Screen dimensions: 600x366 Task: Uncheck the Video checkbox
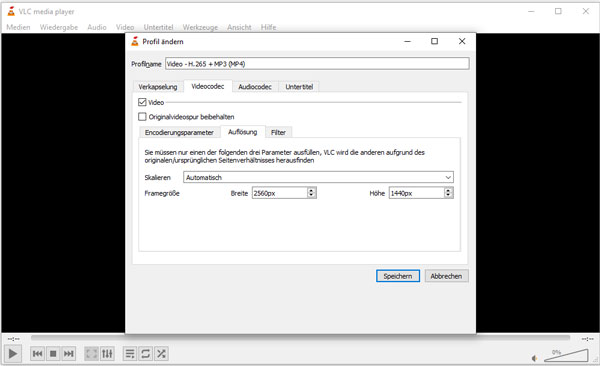pyautogui.click(x=142, y=102)
